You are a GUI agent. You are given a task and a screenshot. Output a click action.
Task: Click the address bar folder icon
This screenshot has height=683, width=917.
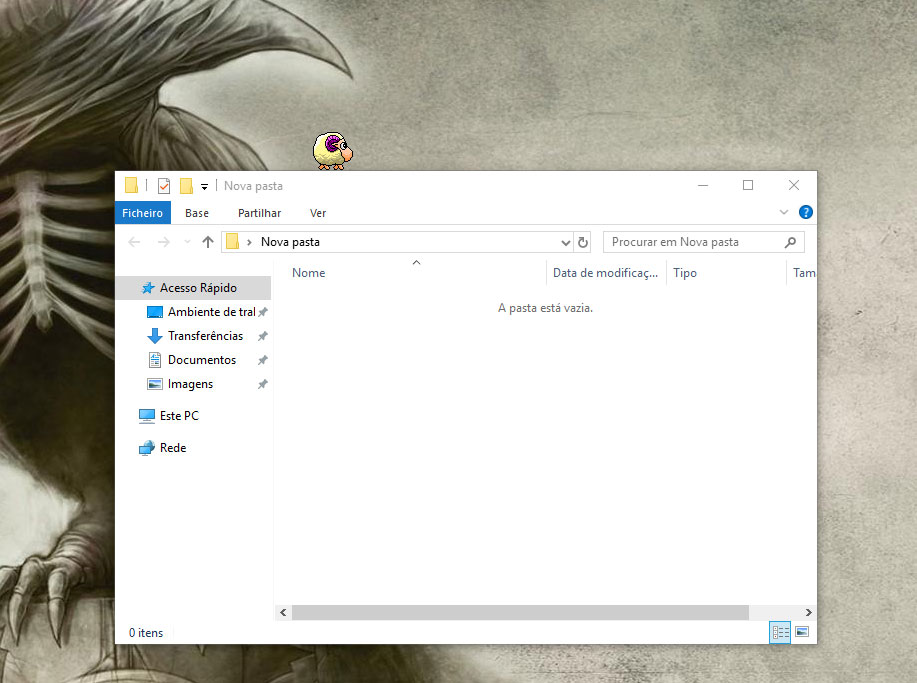[x=232, y=242]
